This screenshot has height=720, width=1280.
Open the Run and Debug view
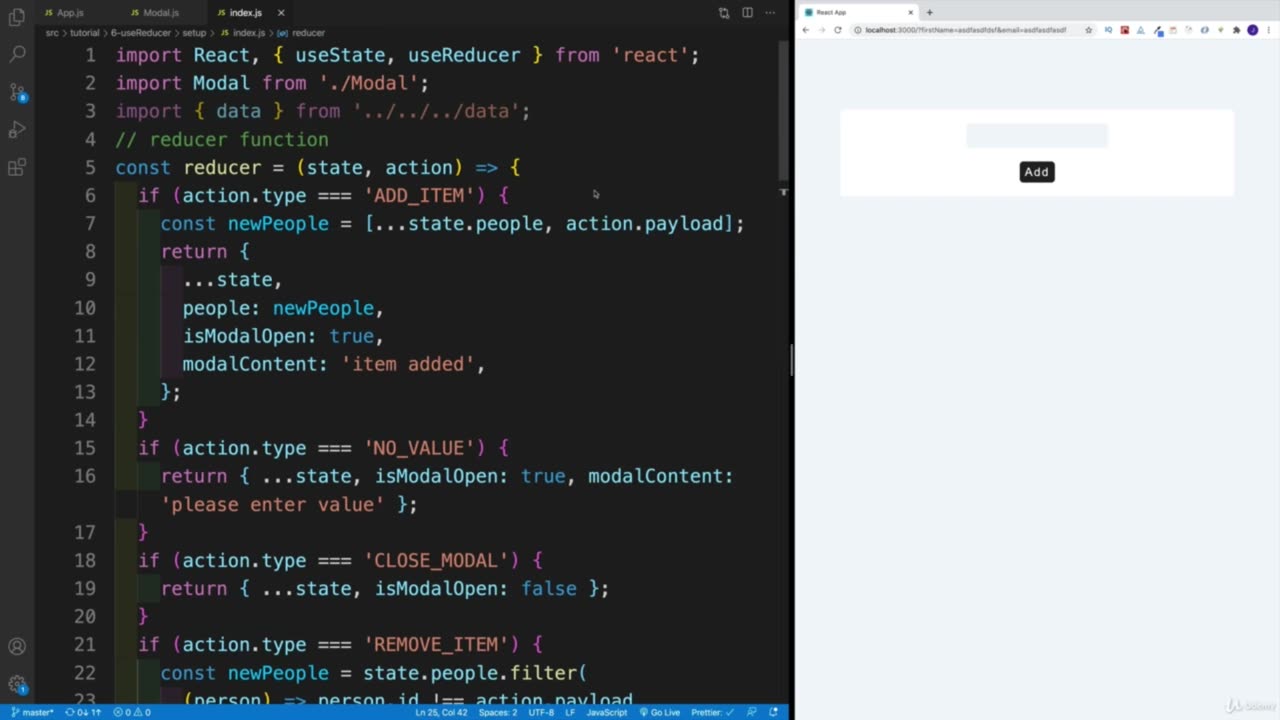pos(17,130)
